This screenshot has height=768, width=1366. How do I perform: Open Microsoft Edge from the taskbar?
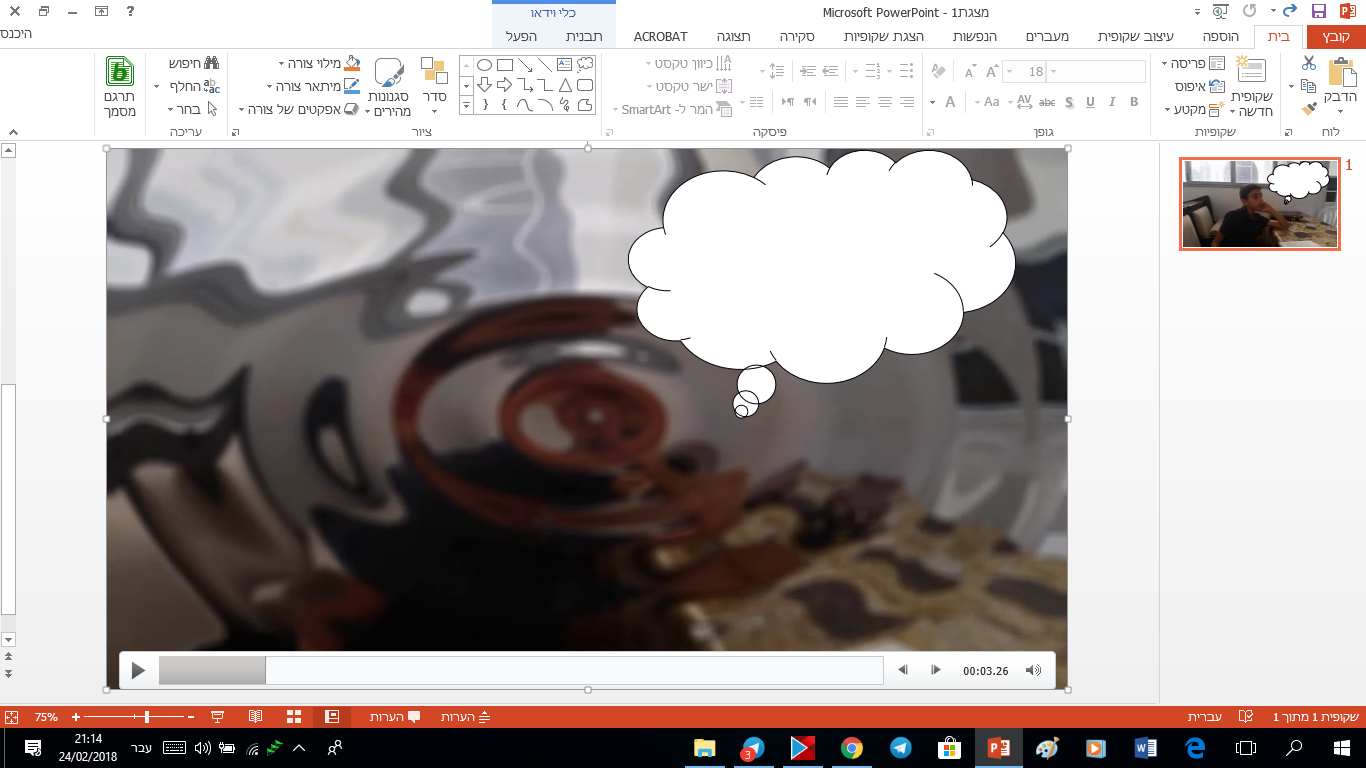1195,748
